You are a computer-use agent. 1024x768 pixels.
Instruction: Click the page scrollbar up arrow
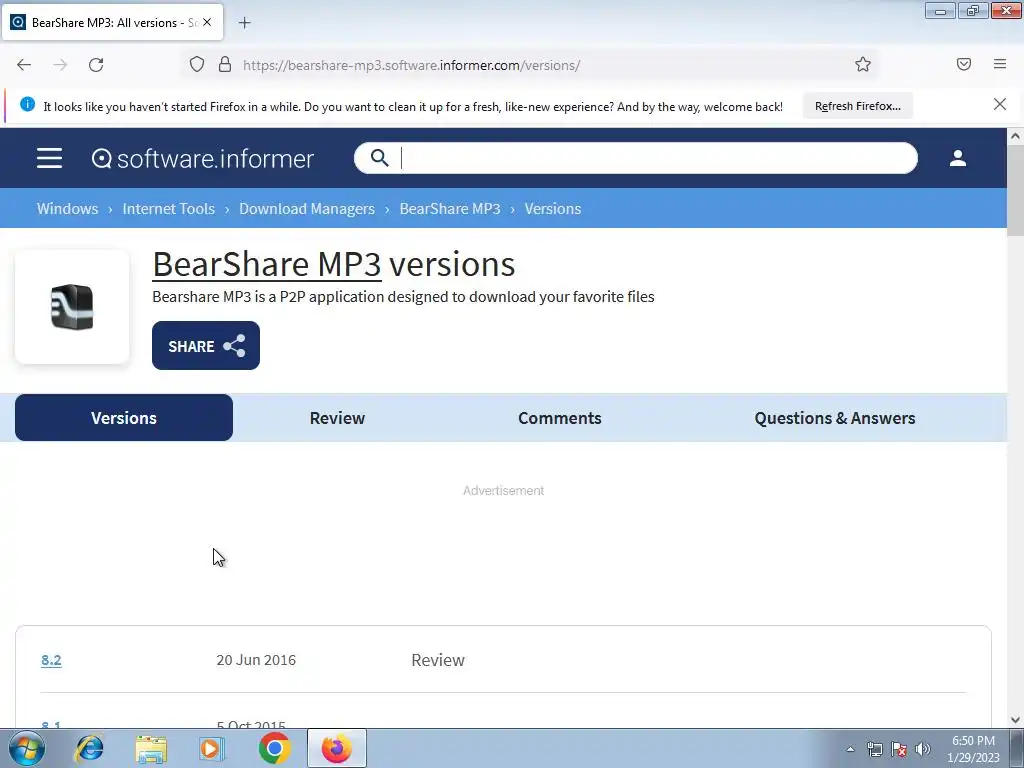(x=1015, y=136)
